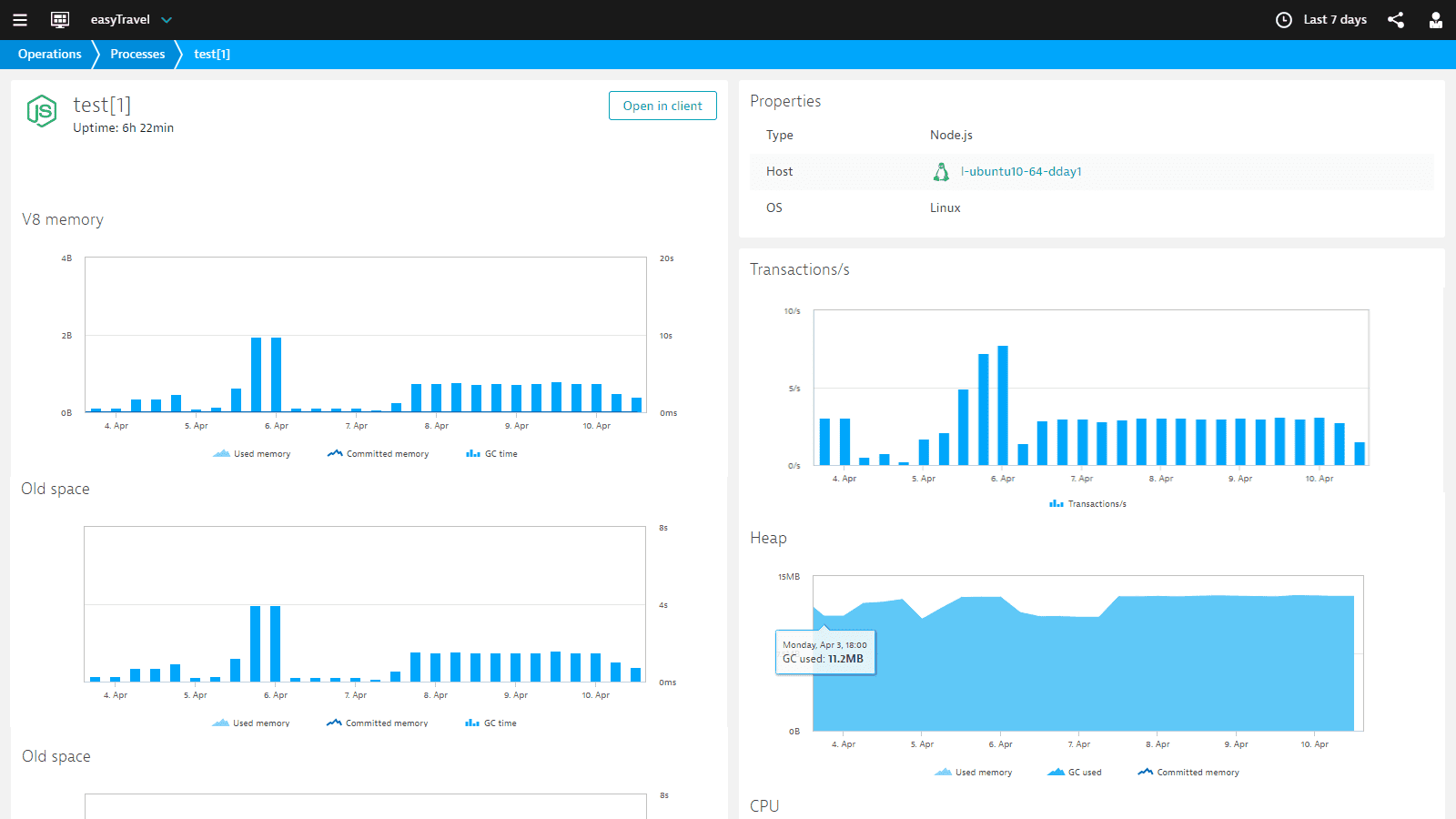Select the test[1] breadcrumb

tap(212, 54)
